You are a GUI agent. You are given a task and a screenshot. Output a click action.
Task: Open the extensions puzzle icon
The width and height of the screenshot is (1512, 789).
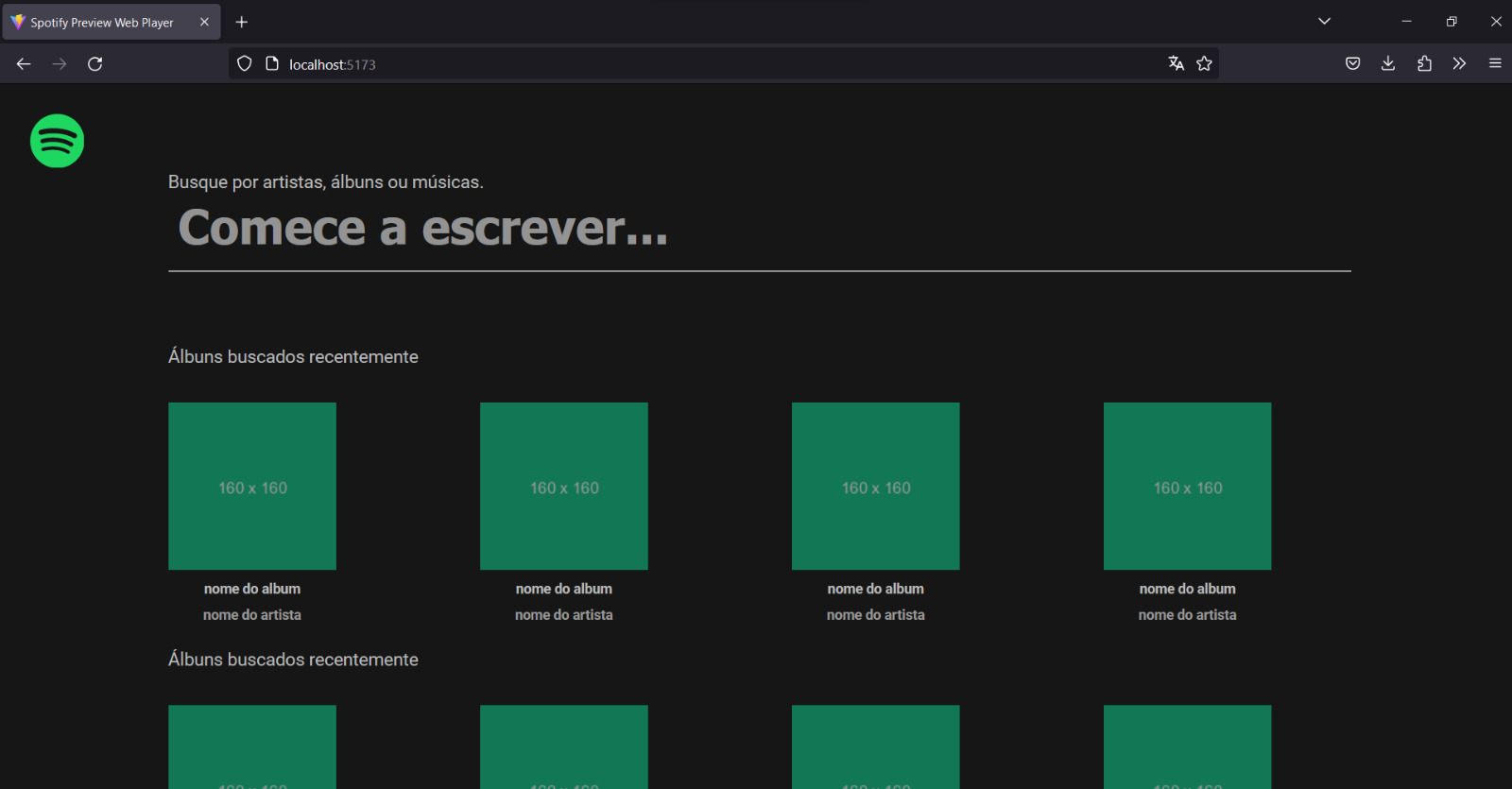1424,63
